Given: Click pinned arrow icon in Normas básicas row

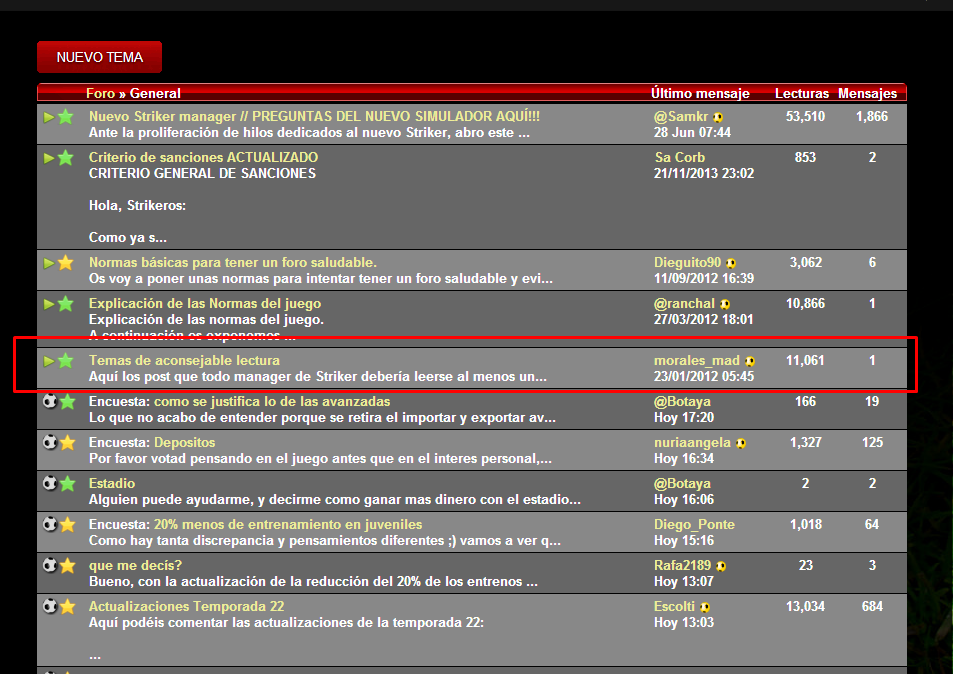Looking at the screenshot, I should [x=49, y=263].
